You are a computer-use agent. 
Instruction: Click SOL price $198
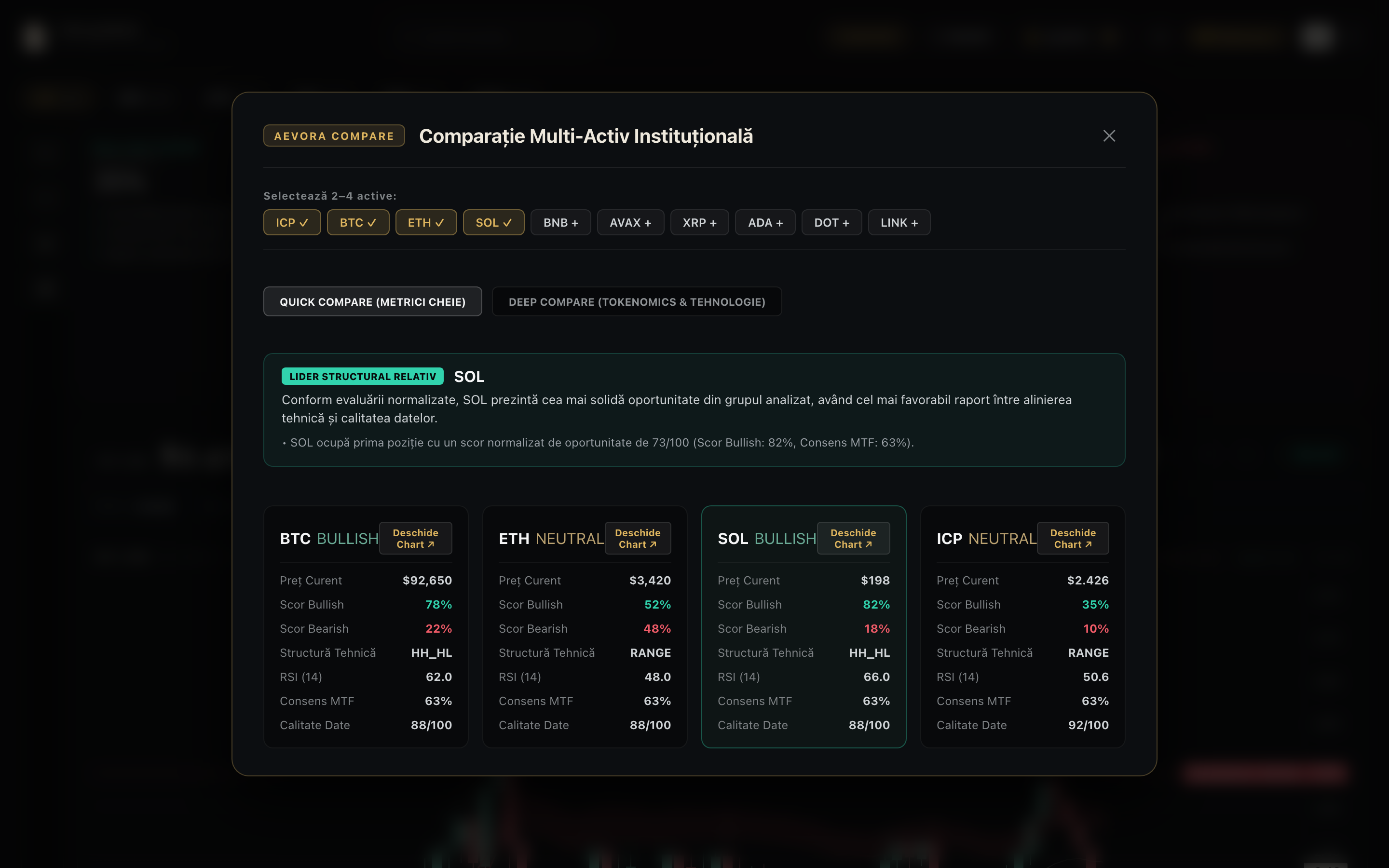coord(875,581)
